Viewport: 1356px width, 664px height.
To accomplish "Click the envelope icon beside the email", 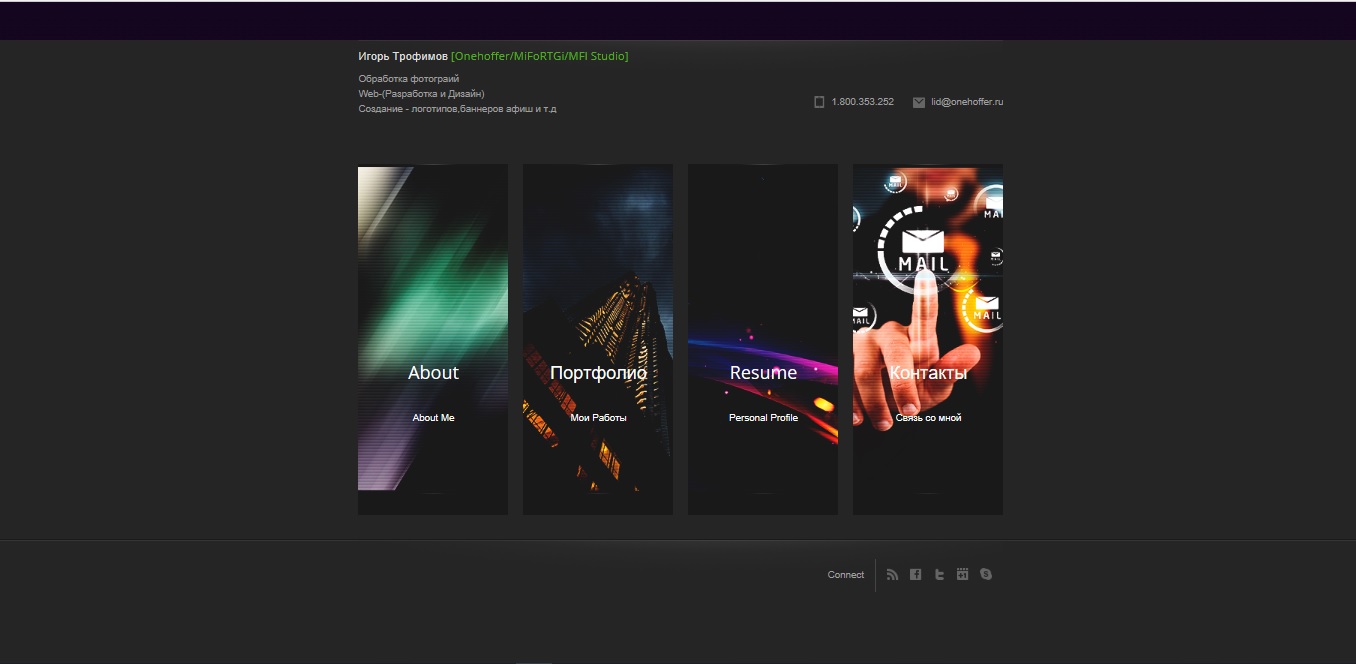I will pyautogui.click(x=919, y=102).
